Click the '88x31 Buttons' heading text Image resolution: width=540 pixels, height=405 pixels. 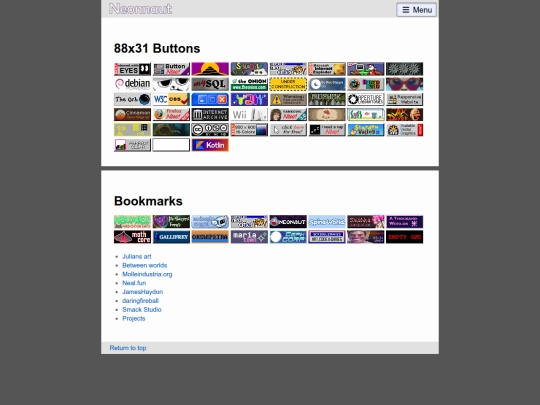(x=157, y=48)
